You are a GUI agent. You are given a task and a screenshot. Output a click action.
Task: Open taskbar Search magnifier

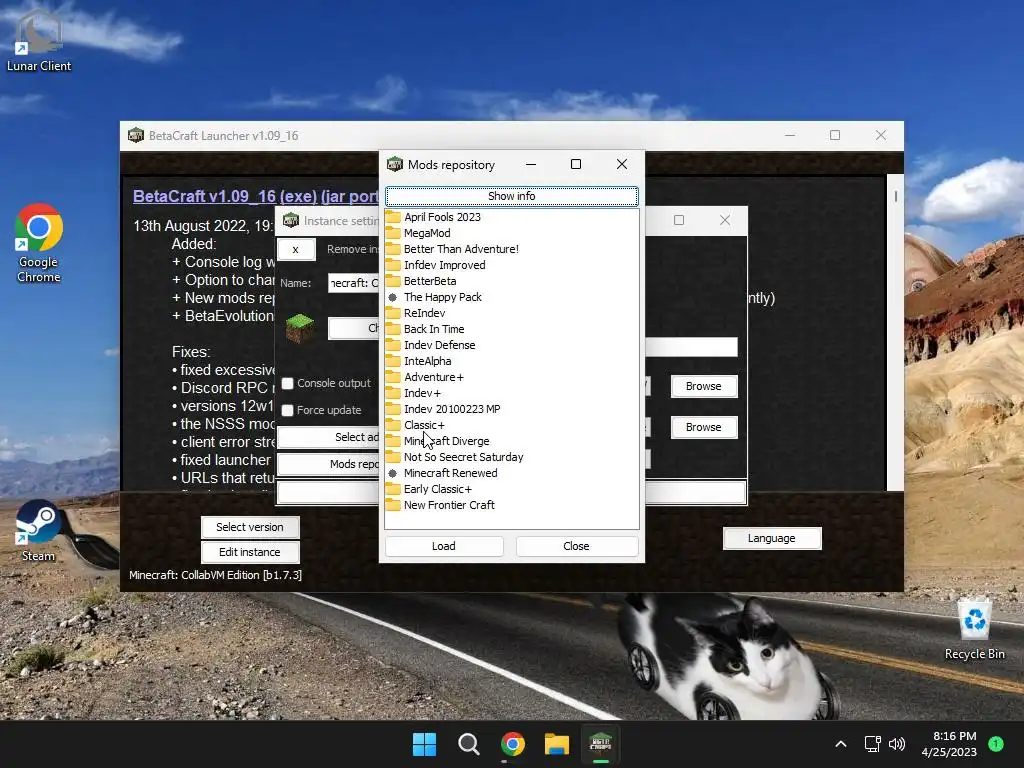[468, 744]
